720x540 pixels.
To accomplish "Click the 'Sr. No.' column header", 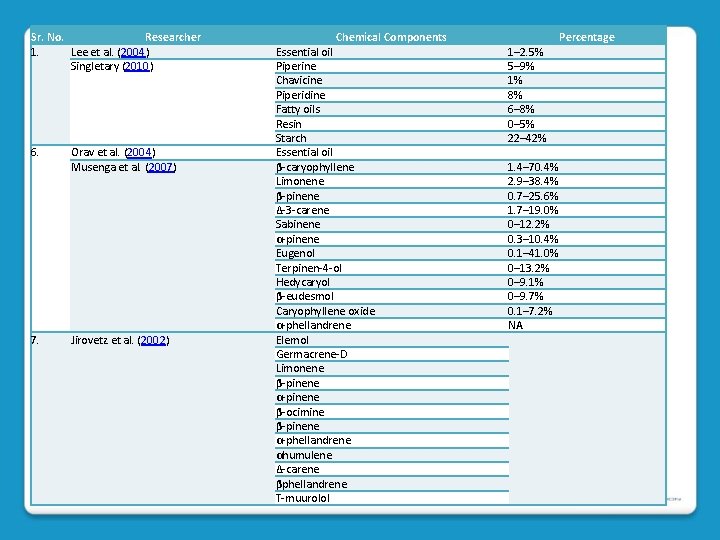I will 47,37.
